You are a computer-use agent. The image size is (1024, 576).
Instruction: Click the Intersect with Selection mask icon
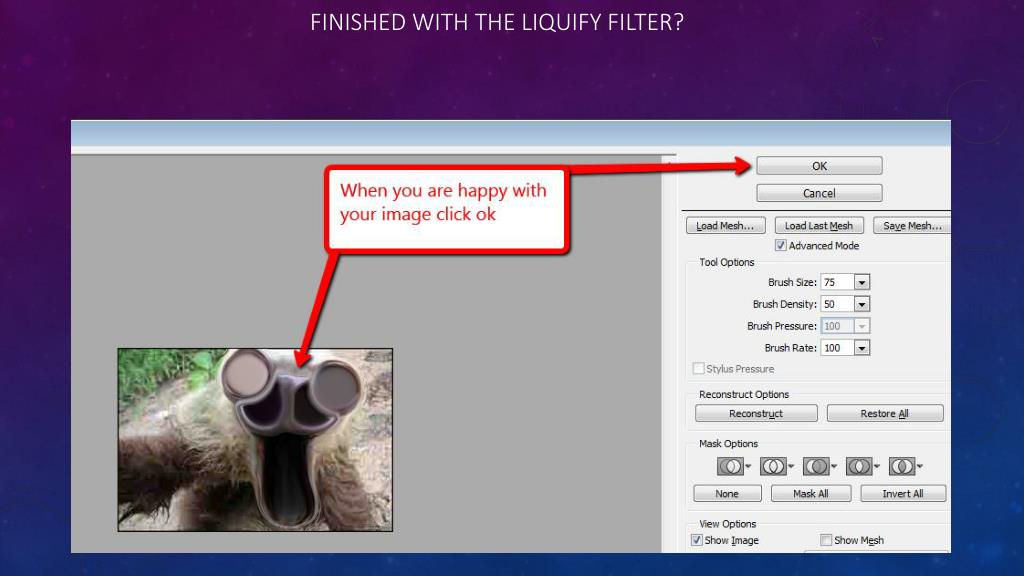coord(859,466)
